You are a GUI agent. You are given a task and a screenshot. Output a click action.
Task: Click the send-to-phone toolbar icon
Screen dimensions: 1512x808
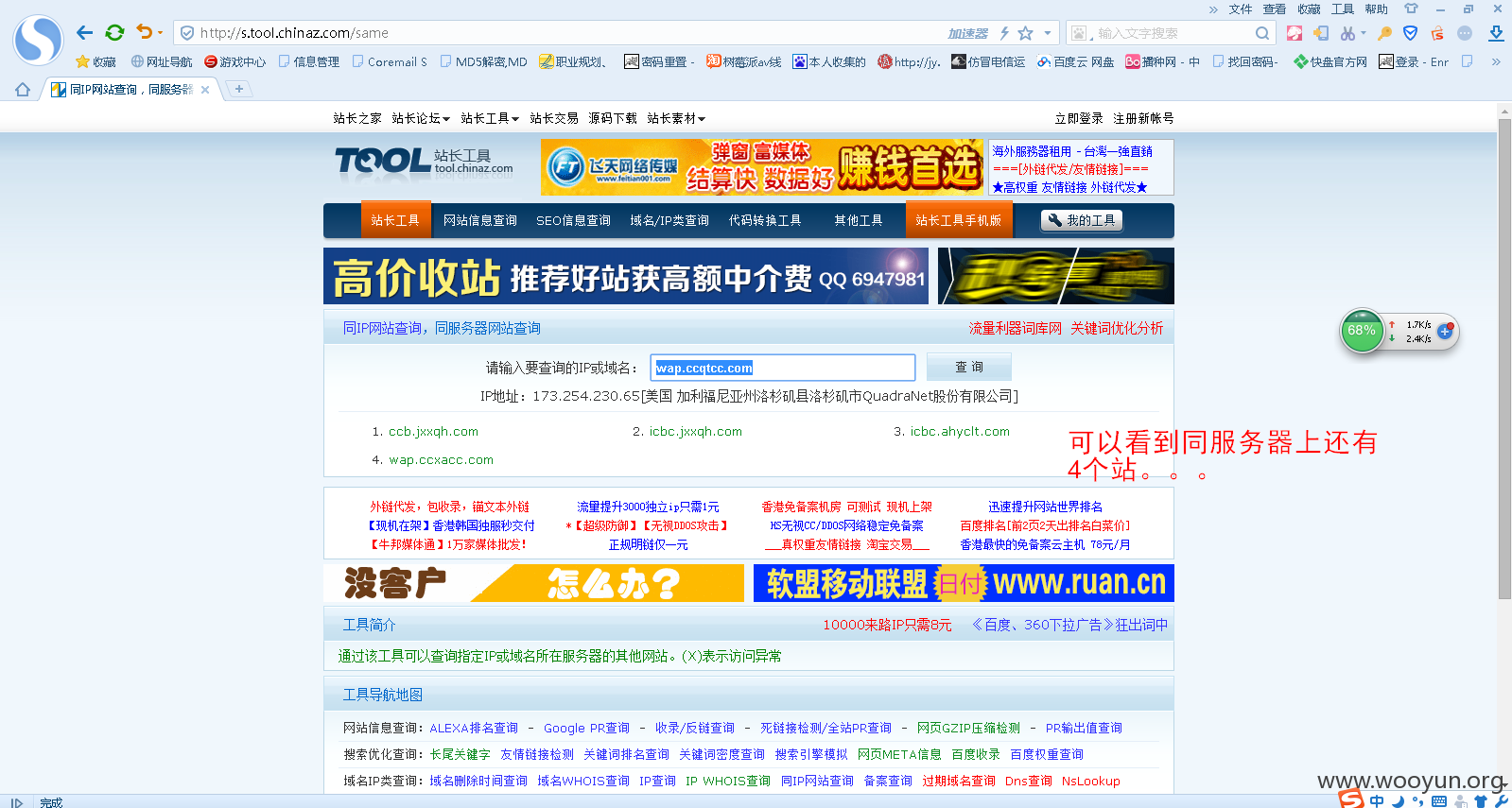tap(1321, 33)
